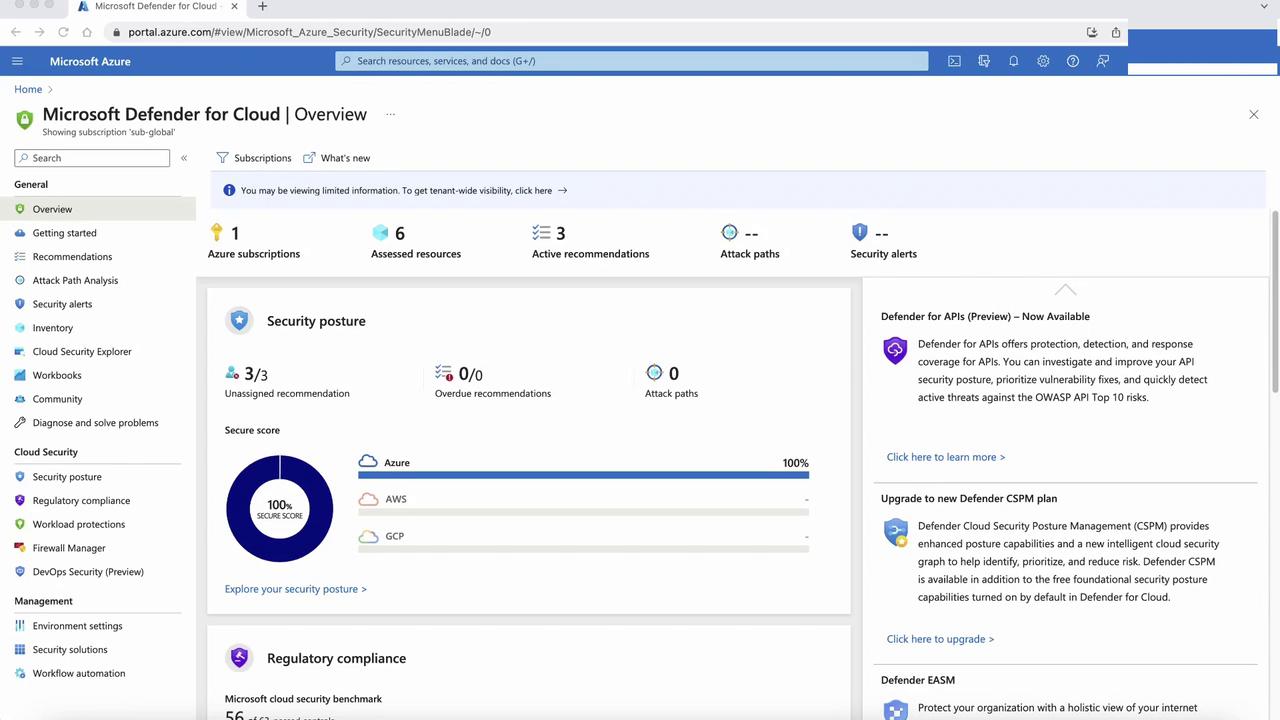Click the Home breadcrumb link
1280x720 pixels.
click(28, 89)
